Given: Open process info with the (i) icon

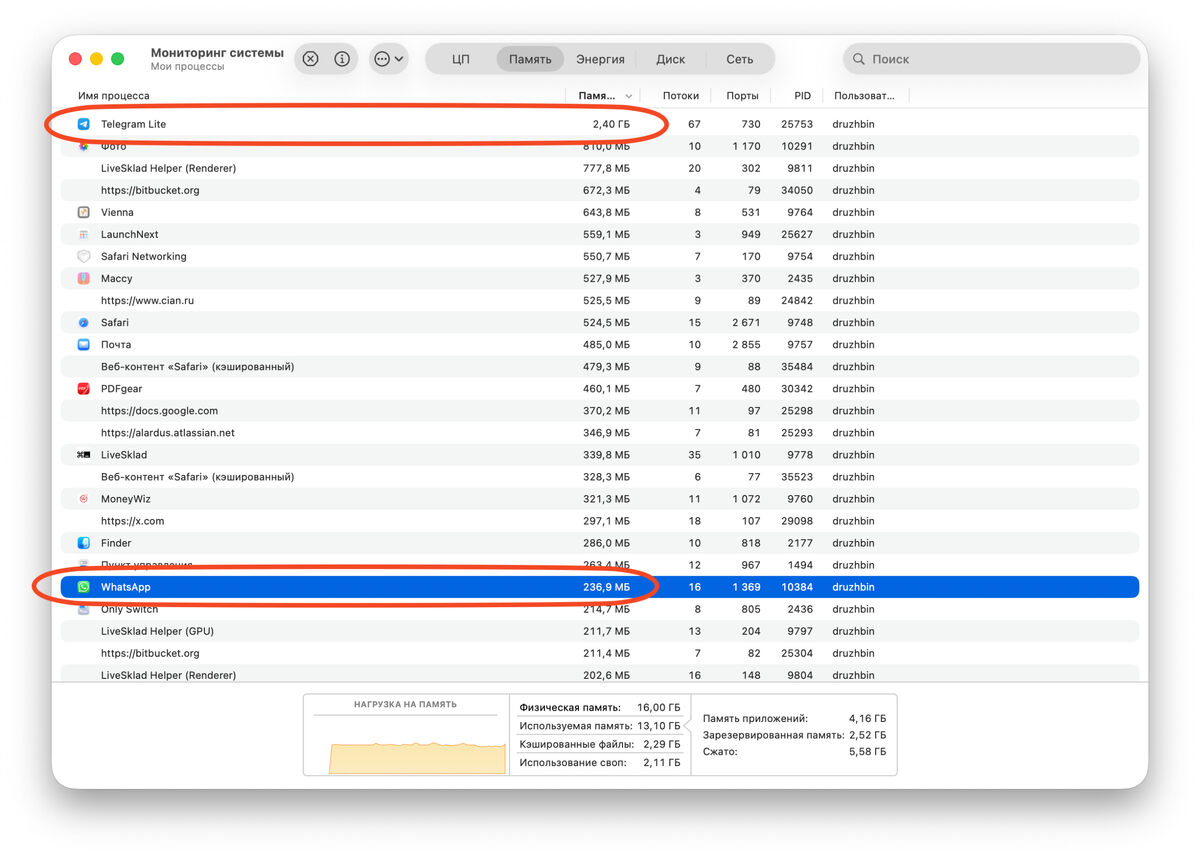Looking at the screenshot, I should [x=342, y=59].
